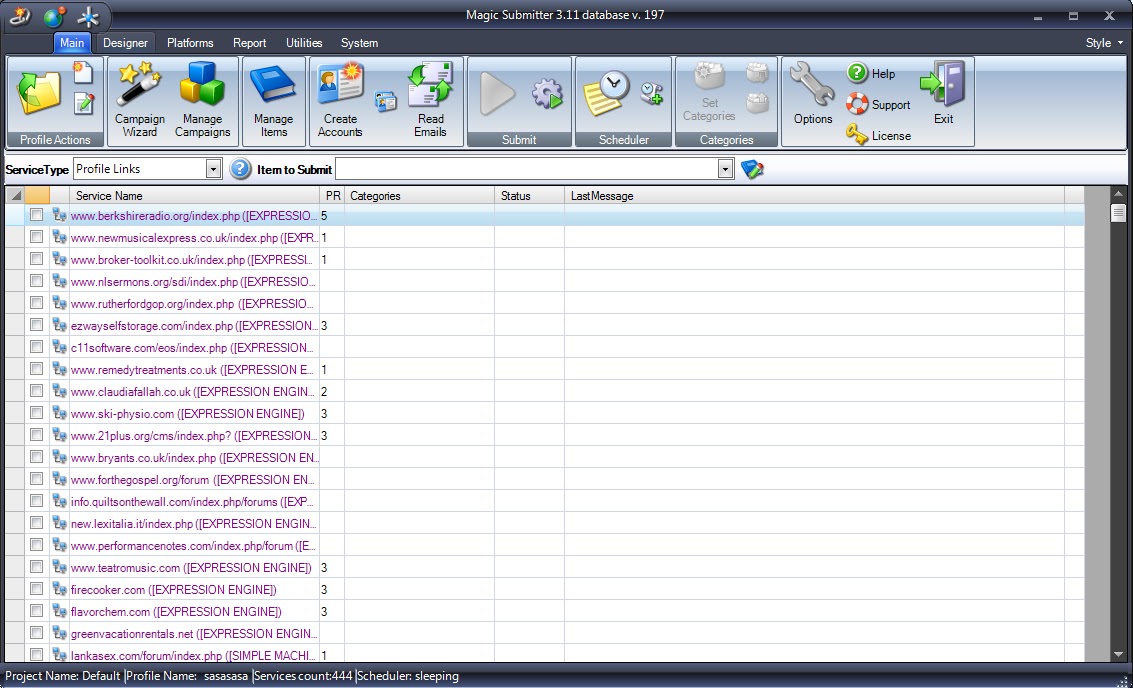
Task: Click the swirl icon in the title bar
Action: tap(20, 15)
